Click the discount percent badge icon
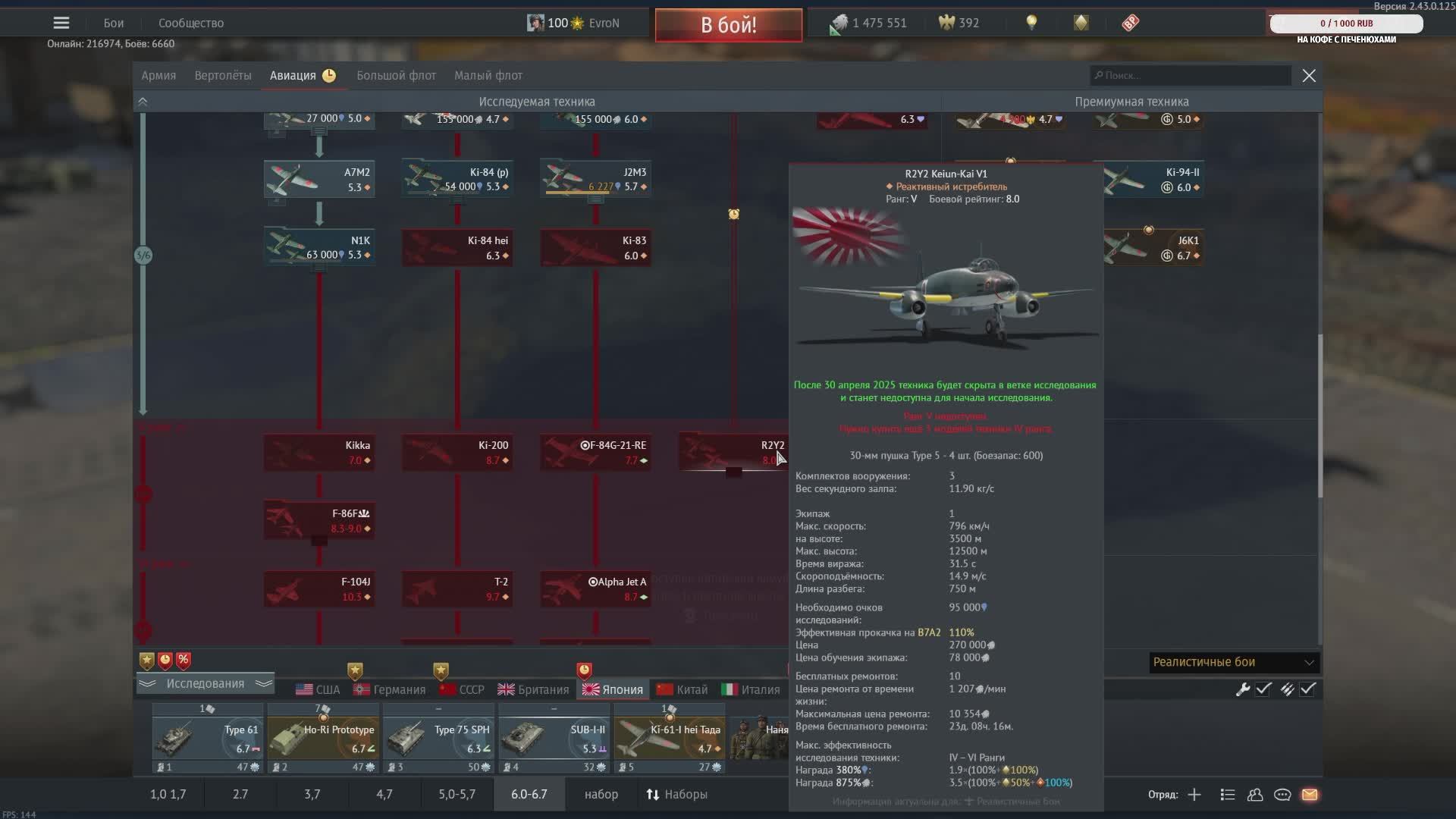The height and width of the screenshot is (819, 1456). pos(184,660)
